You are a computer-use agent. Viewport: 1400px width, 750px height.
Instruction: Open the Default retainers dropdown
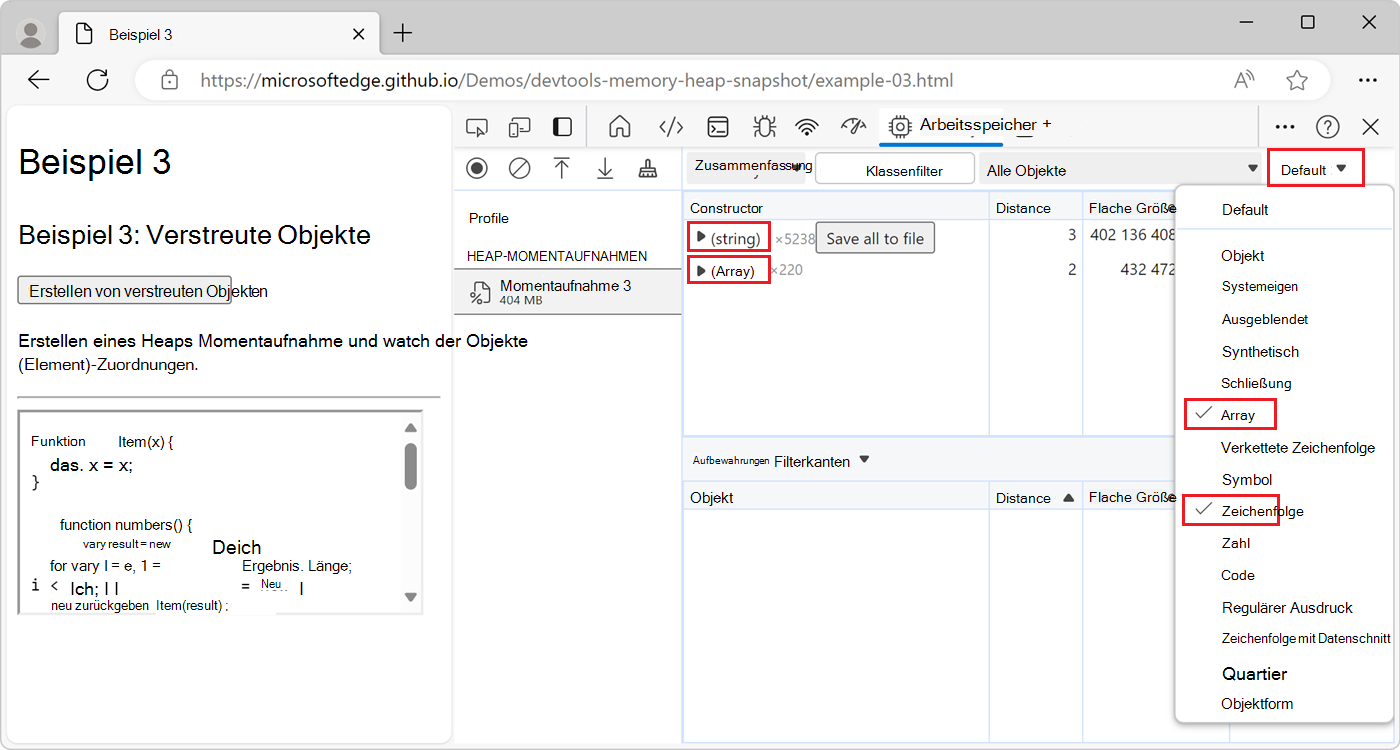tap(1315, 168)
